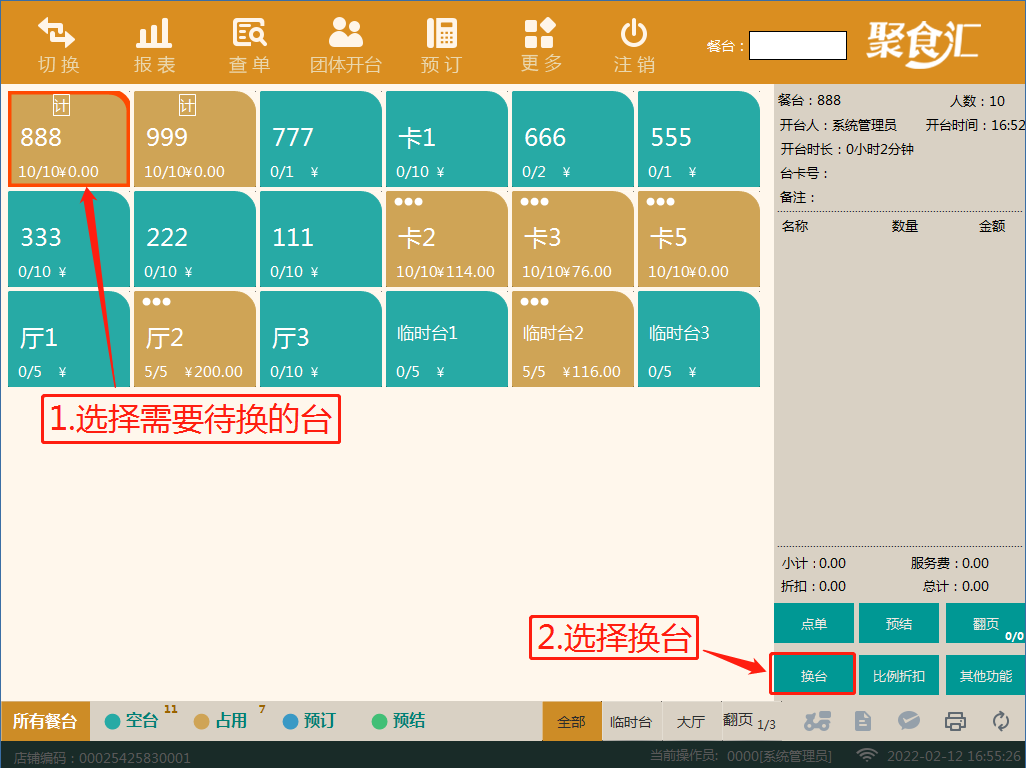The image size is (1026, 768).
Task: Switch to the 大厅 area tab
Action: [x=690, y=722]
